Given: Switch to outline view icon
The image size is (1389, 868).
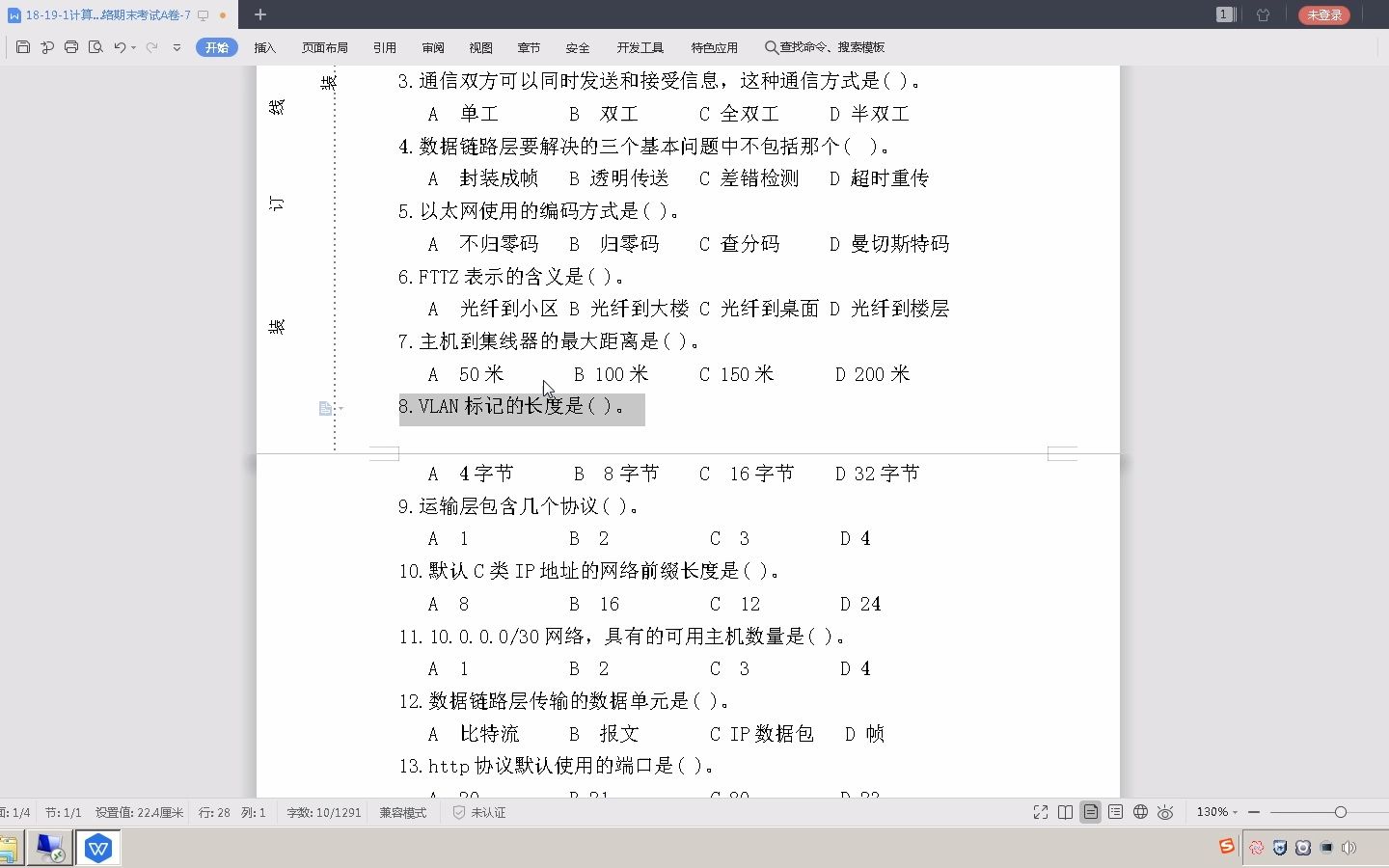Looking at the screenshot, I should point(1115,812).
